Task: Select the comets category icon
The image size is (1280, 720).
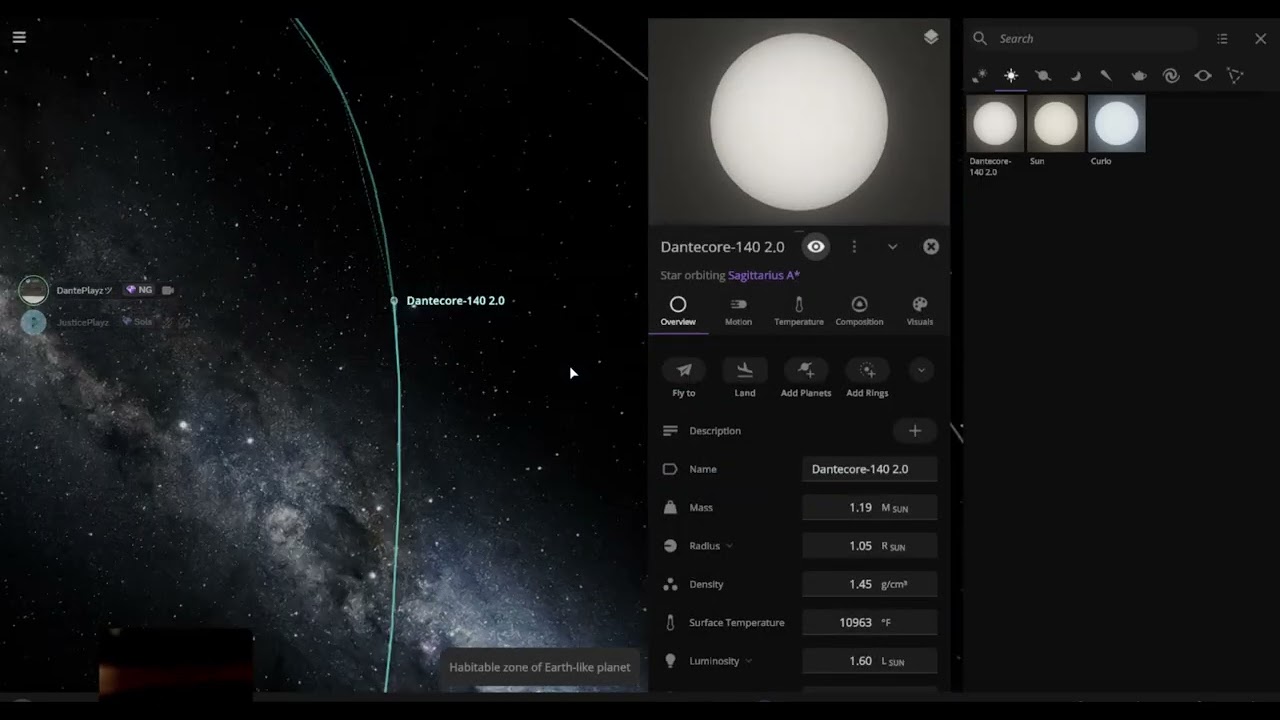Action: coord(1106,76)
